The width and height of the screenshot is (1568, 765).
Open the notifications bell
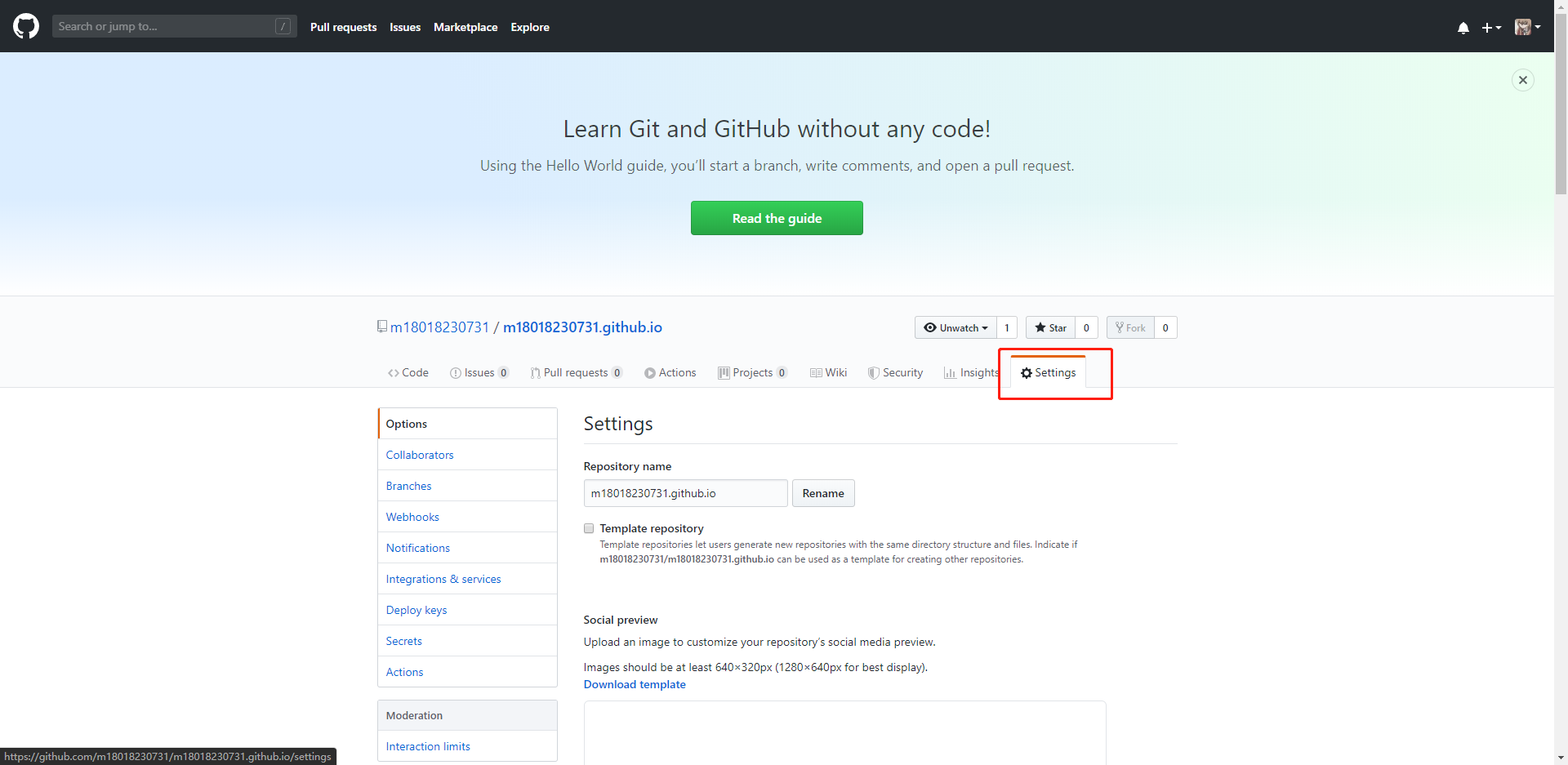click(x=1463, y=28)
